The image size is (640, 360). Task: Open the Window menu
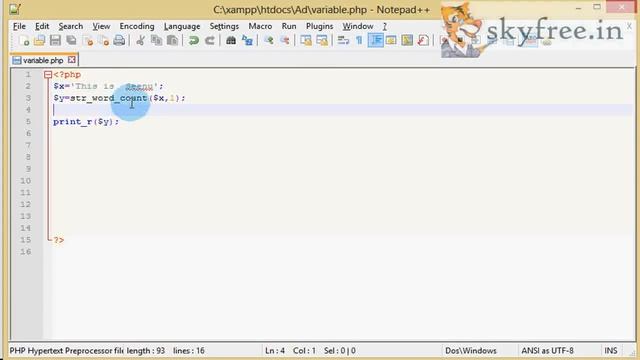pyautogui.click(x=358, y=26)
